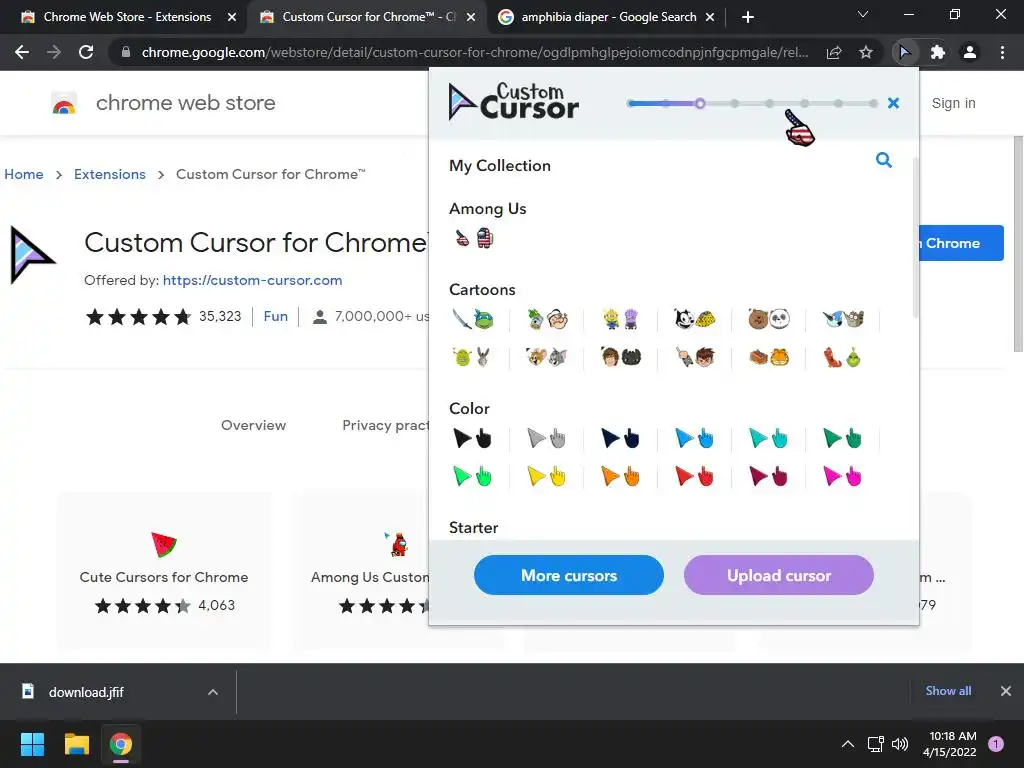The image size is (1024, 768).
Task: Click the More cursors button
Action: pyautogui.click(x=569, y=575)
